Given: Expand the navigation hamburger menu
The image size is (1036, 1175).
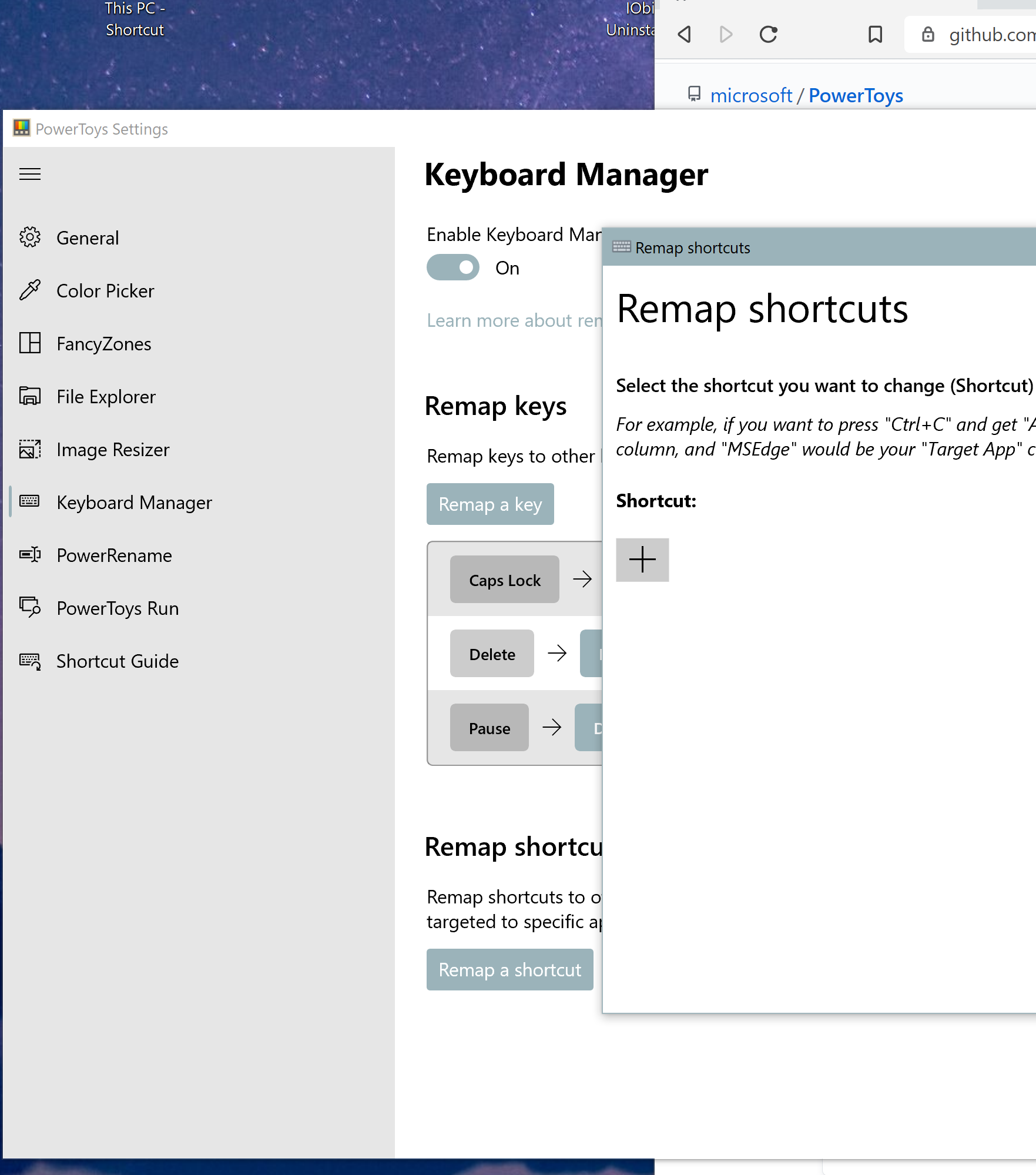Looking at the screenshot, I should [x=30, y=174].
